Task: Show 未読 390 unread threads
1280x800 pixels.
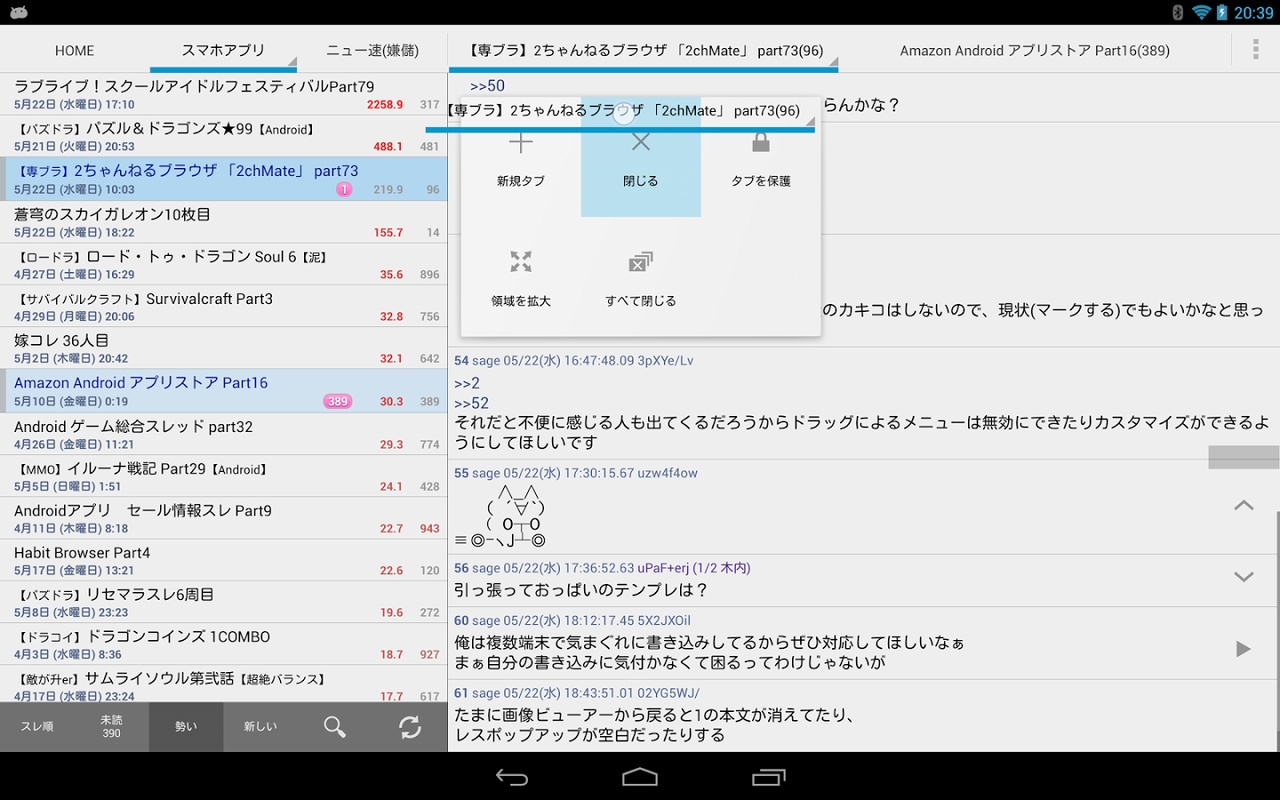Action: coord(111,727)
